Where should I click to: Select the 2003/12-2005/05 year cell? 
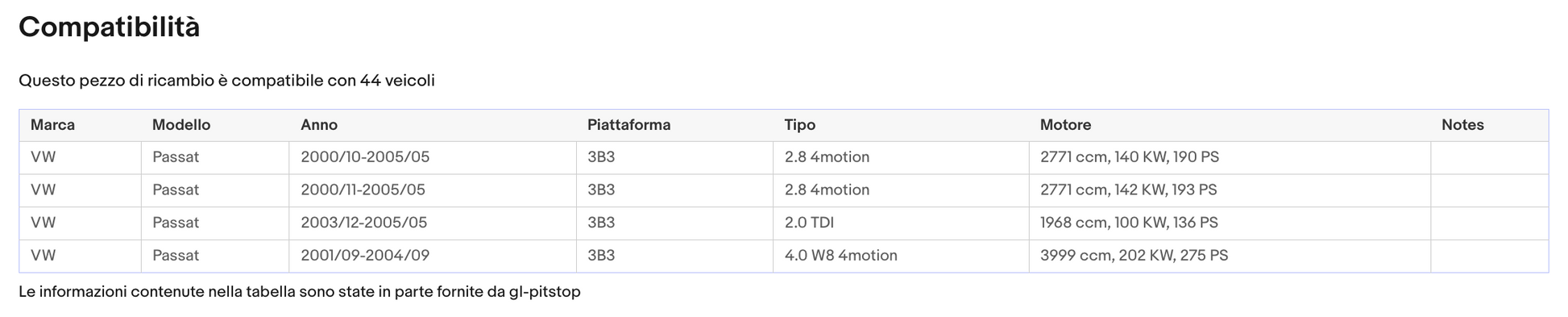point(433,223)
